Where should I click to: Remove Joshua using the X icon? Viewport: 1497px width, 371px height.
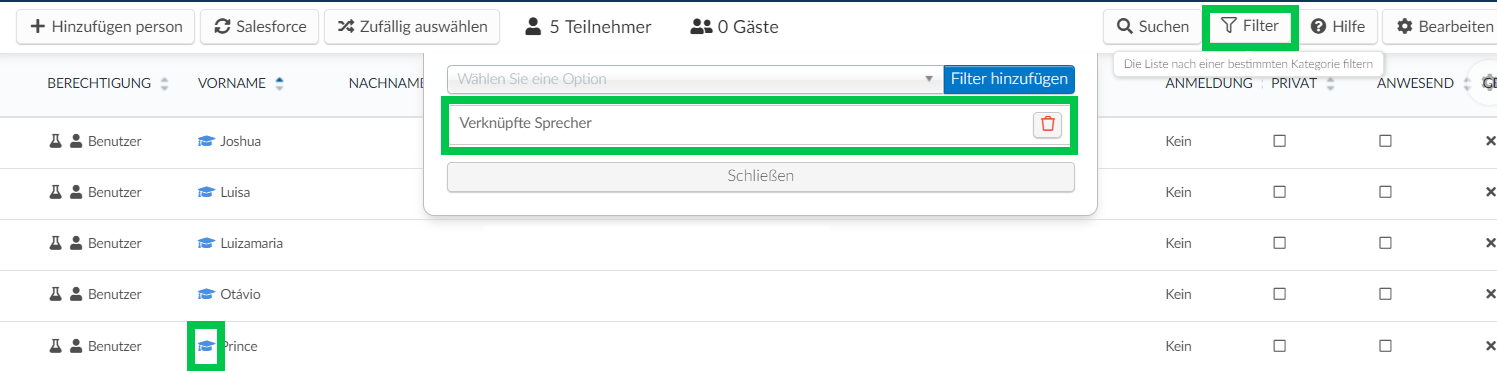(1490, 141)
